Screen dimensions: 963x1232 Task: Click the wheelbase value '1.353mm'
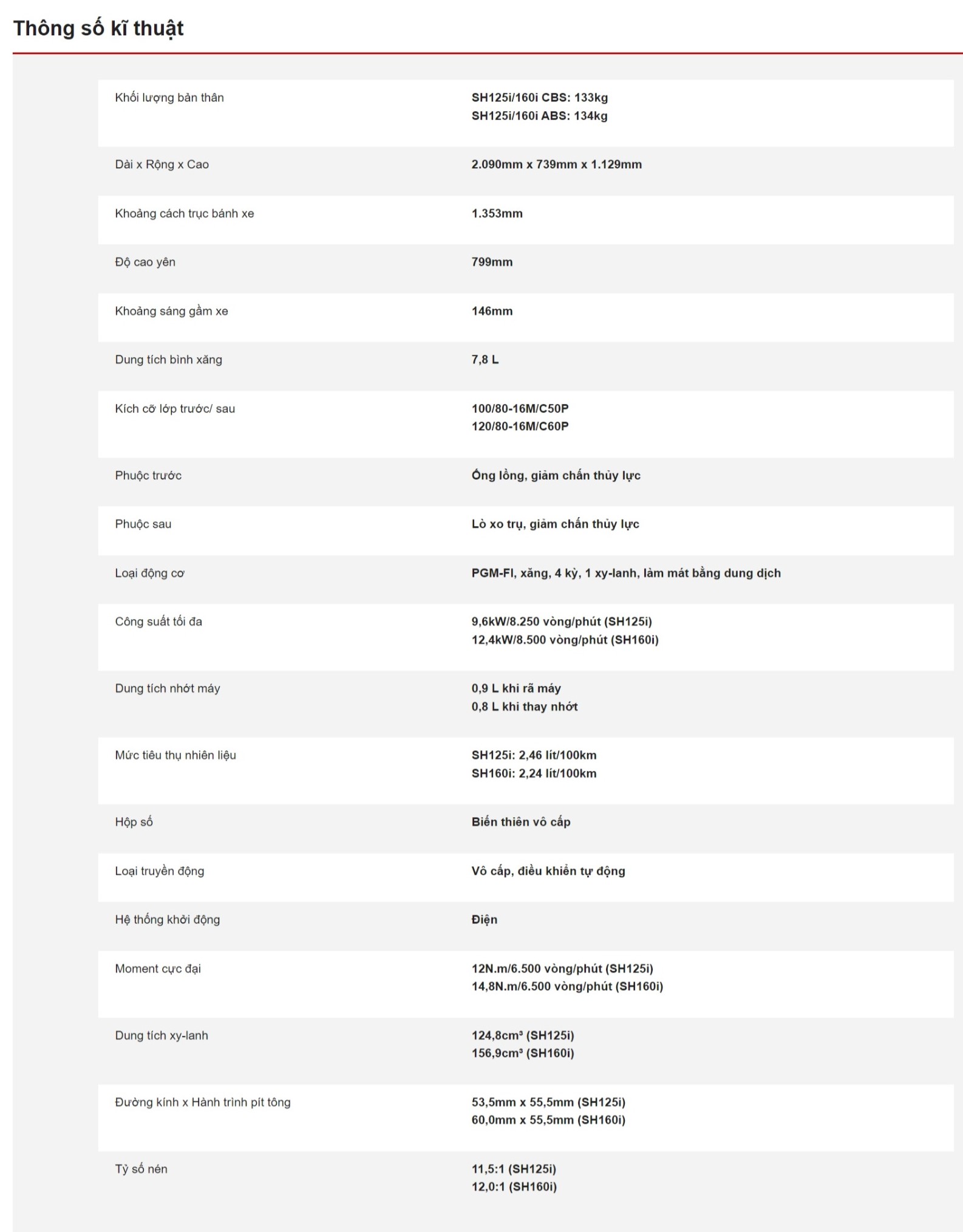(x=497, y=214)
